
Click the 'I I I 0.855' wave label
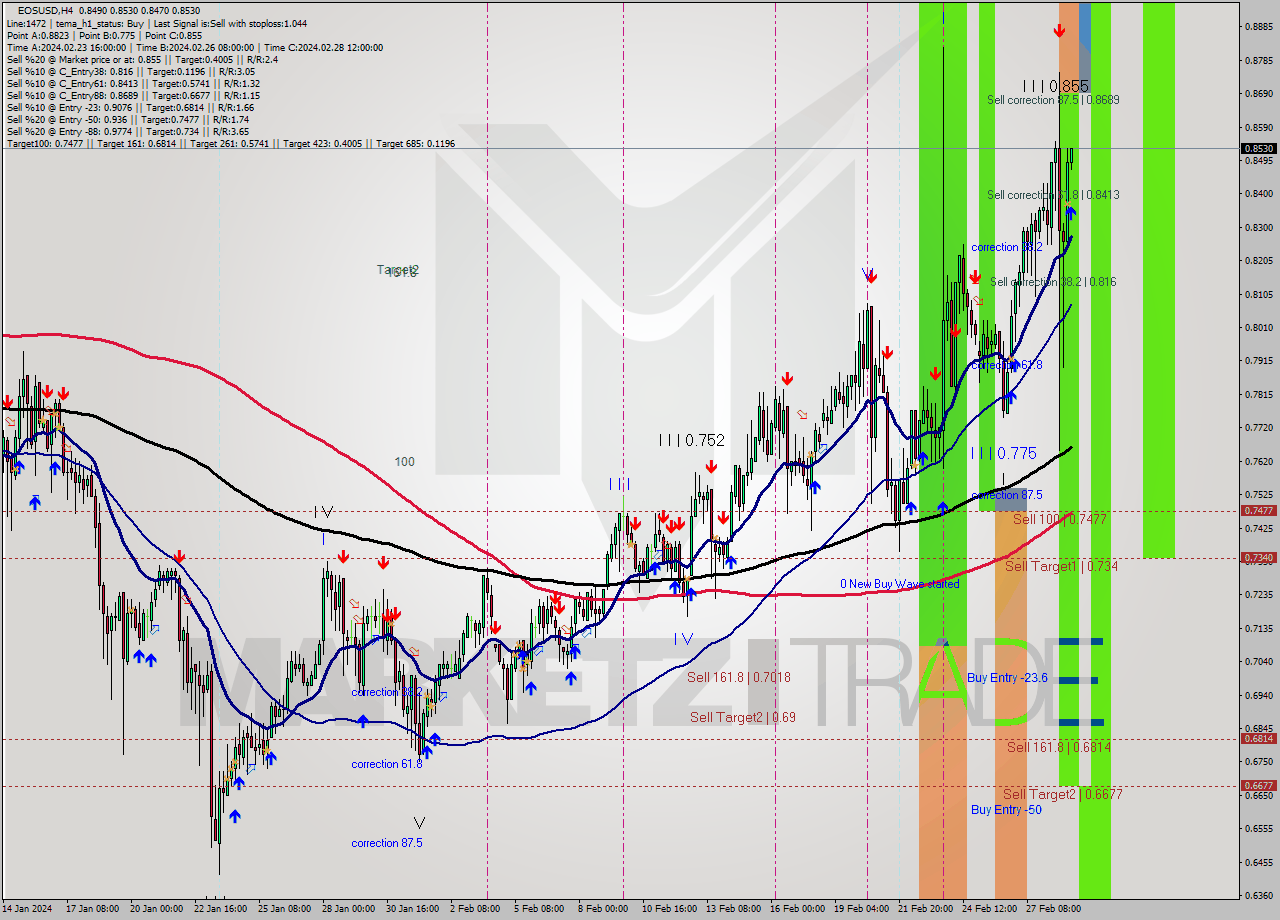pos(1055,86)
